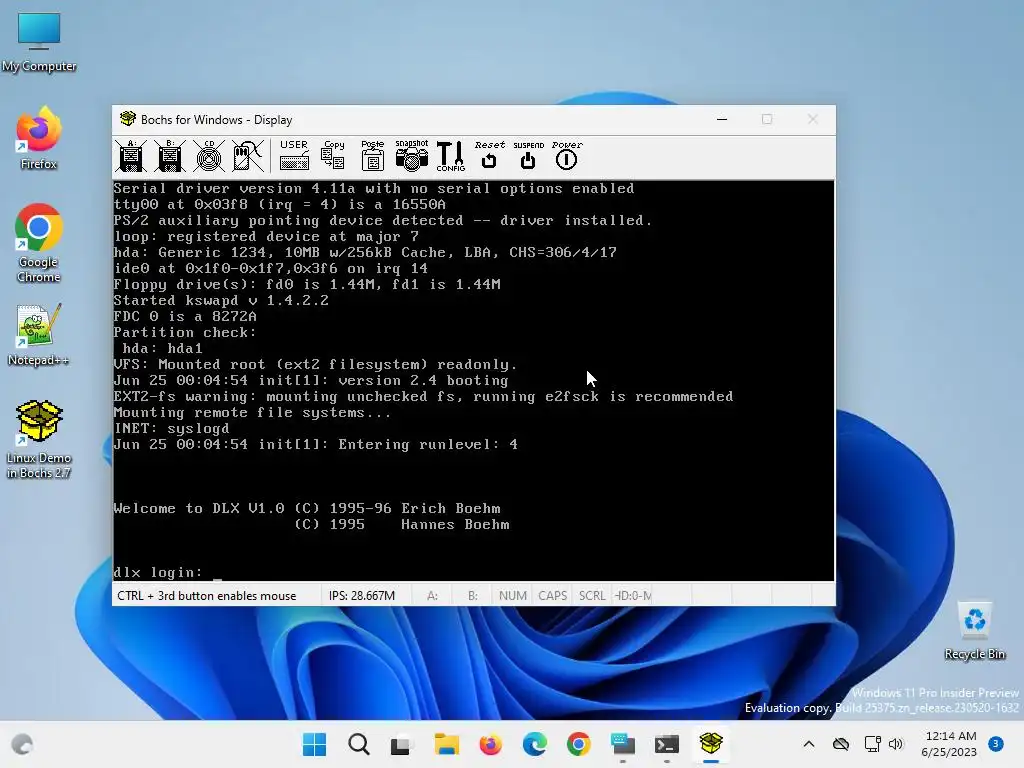
Task: Click the CAPS indicator in status bar
Action: 552,596
